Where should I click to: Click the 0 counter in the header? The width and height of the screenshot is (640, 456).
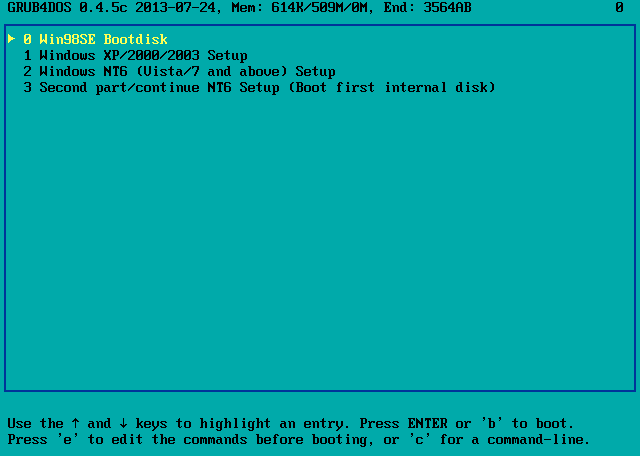point(620,8)
